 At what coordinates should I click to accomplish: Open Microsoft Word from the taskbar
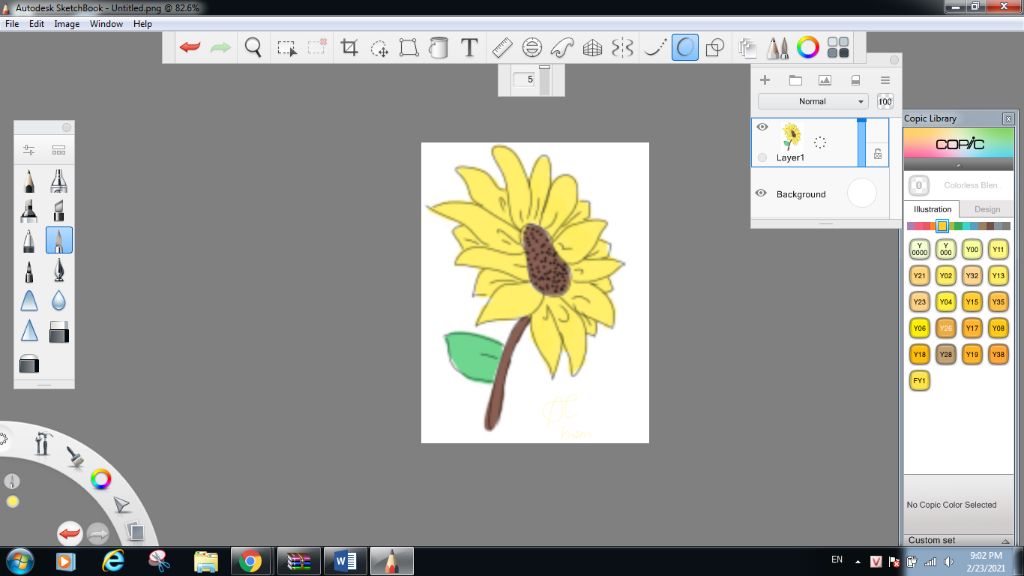coord(345,561)
